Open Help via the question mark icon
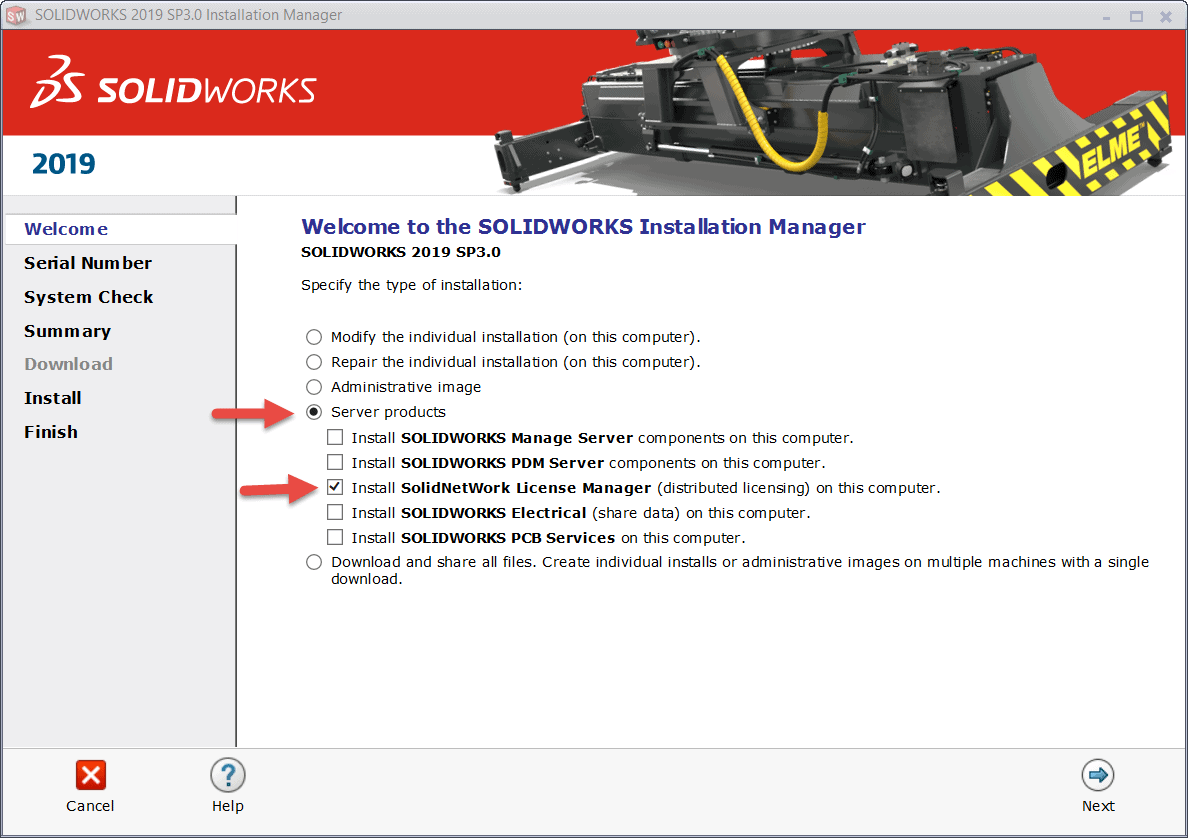The width and height of the screenshot is (1188, 838). 227,775
